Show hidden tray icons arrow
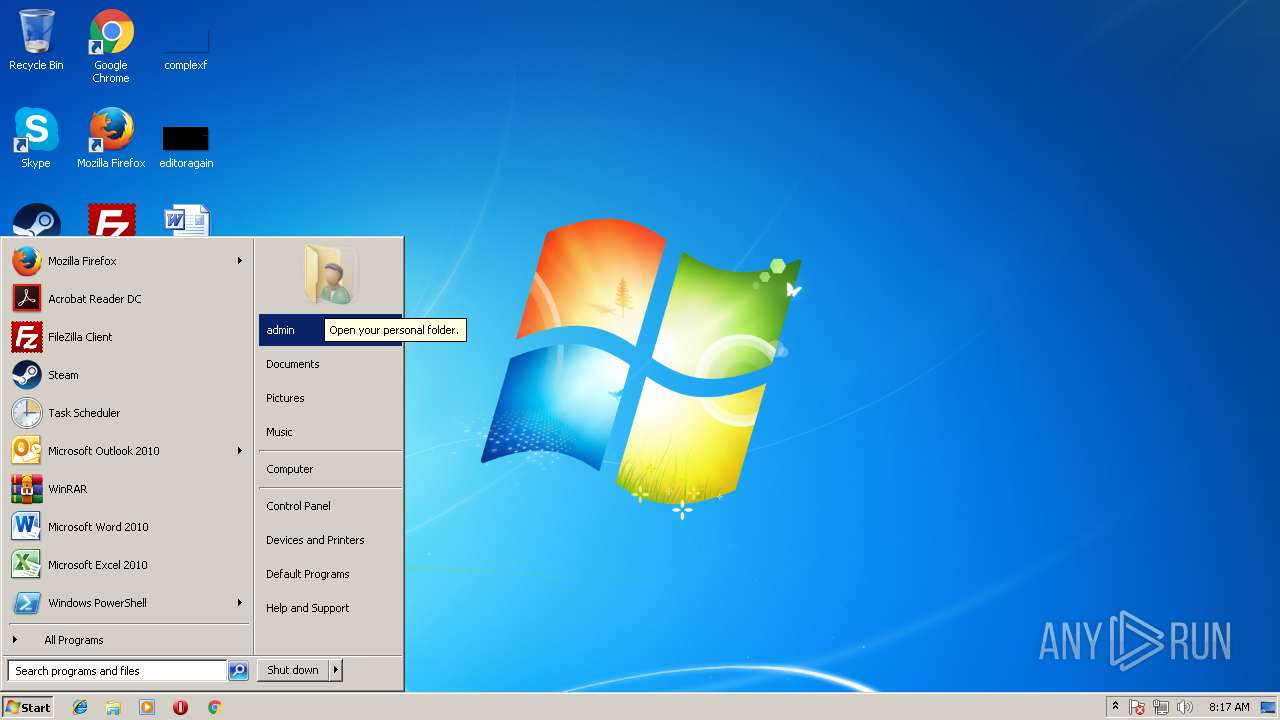This screenshot has width=1280, height=720. pos(1115,707)
